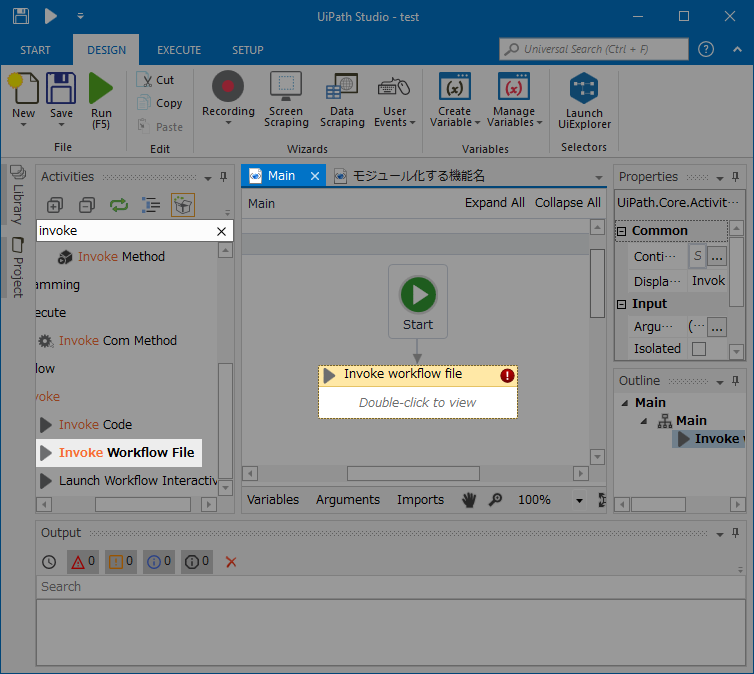The height and width of the screenshot is (674, 754).
Task: Click quick-access run icon in title bar
Action: 50,16
